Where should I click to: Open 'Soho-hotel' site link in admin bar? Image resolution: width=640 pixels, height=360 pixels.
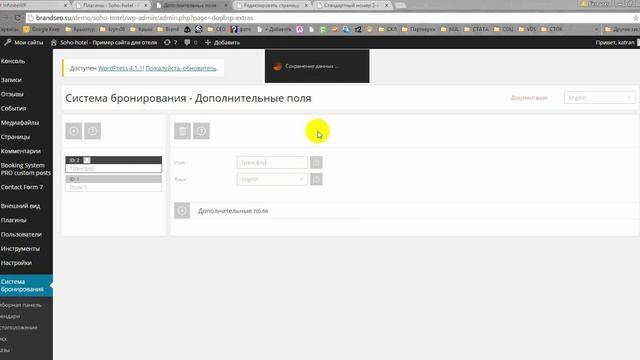(104, 42)
